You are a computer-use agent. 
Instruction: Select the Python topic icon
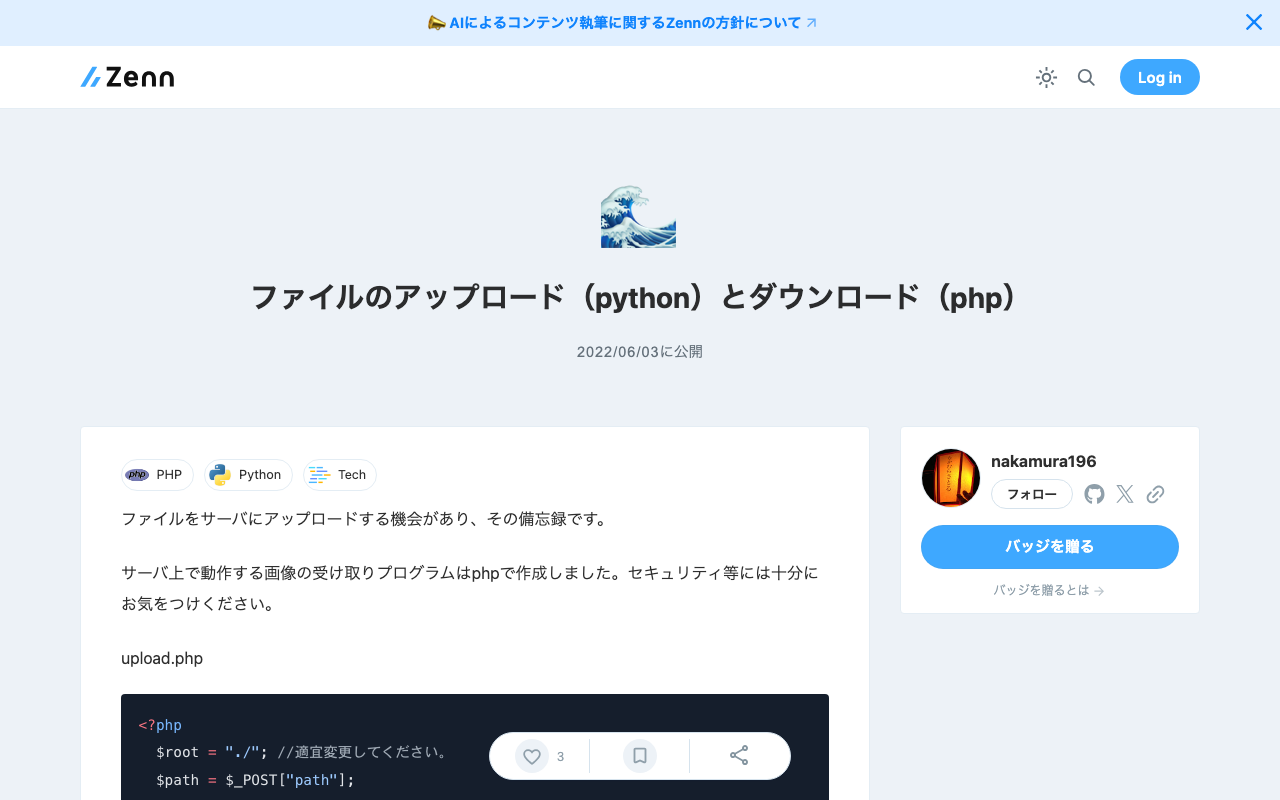[x=219, y=474]
